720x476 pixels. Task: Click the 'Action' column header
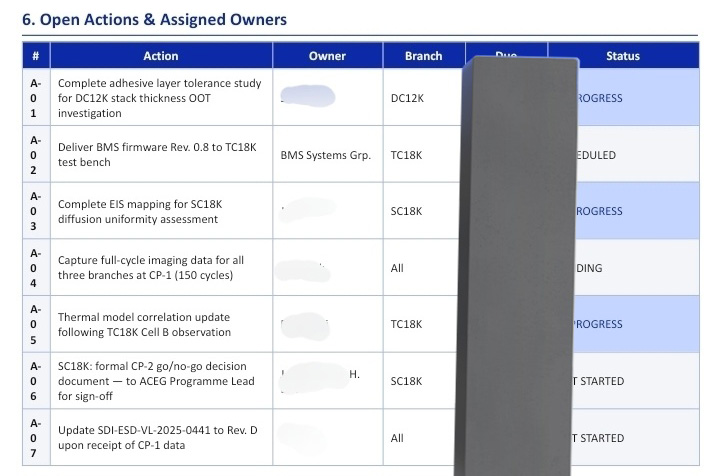click(160, 56)
